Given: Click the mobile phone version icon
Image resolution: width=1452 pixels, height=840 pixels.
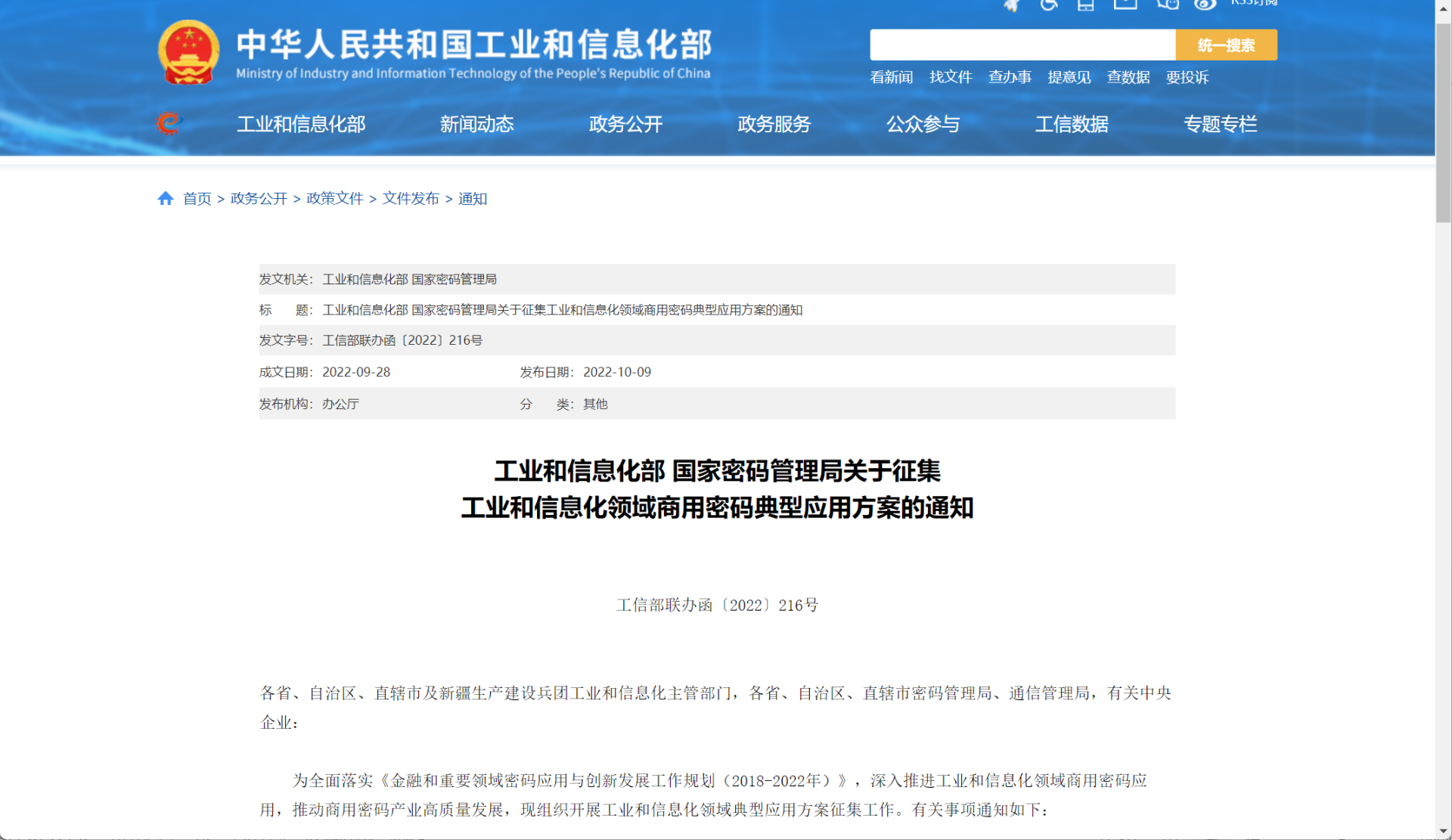Looking at the screenshot, I should click(x=1086, y=5).
